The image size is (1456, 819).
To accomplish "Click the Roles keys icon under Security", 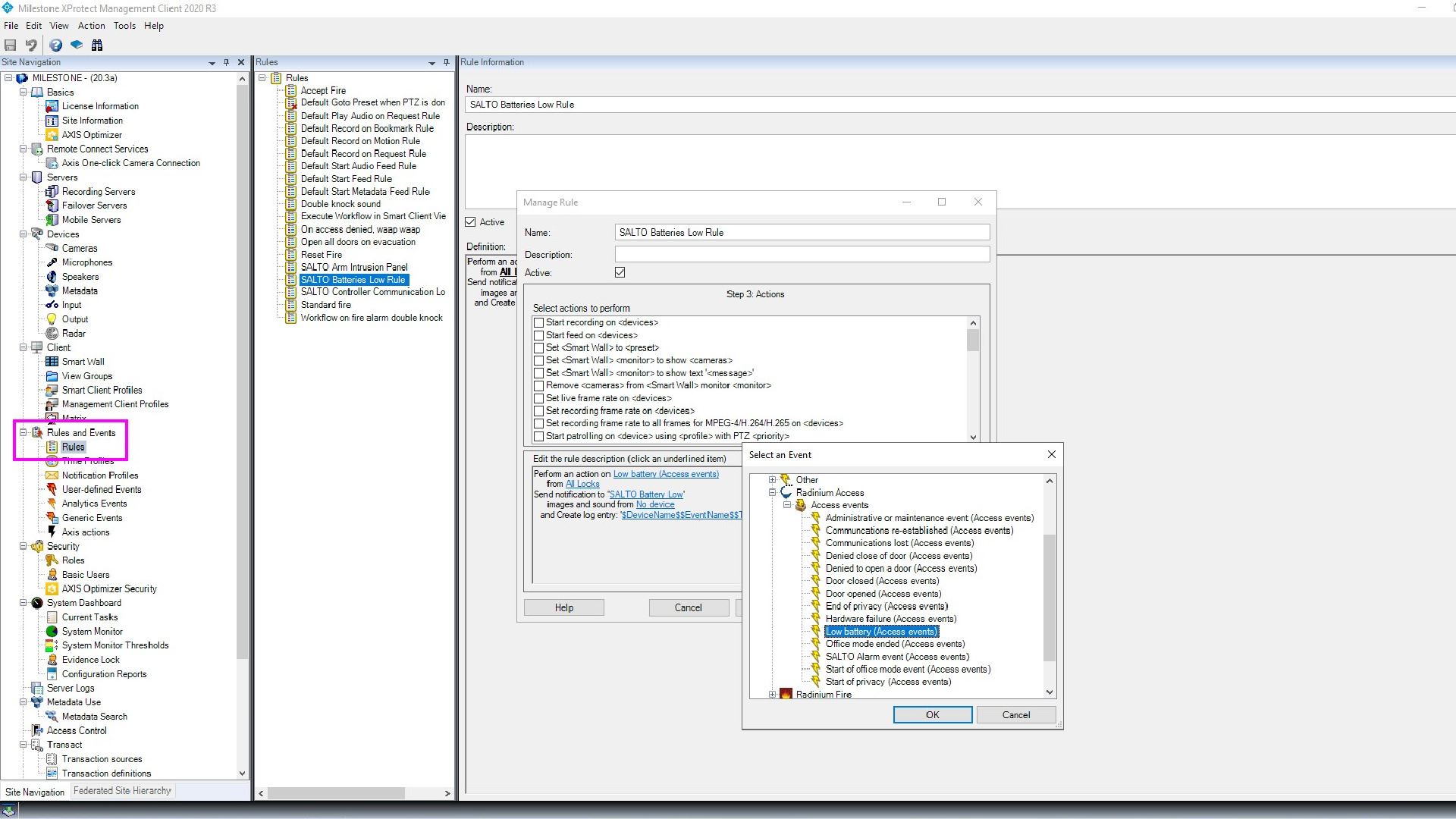I will click(x=52, y=560).
